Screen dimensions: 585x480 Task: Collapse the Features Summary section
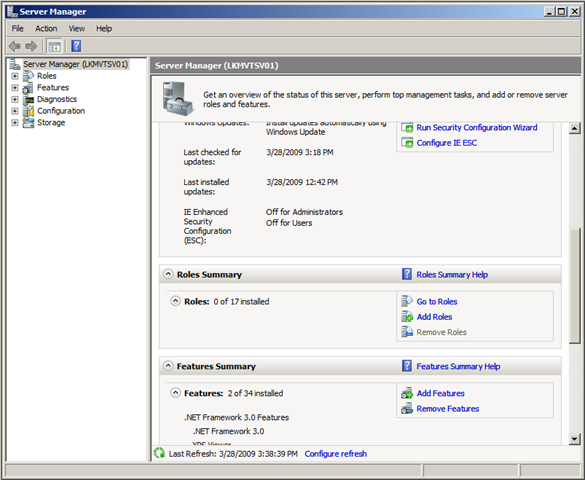point(168,366)
